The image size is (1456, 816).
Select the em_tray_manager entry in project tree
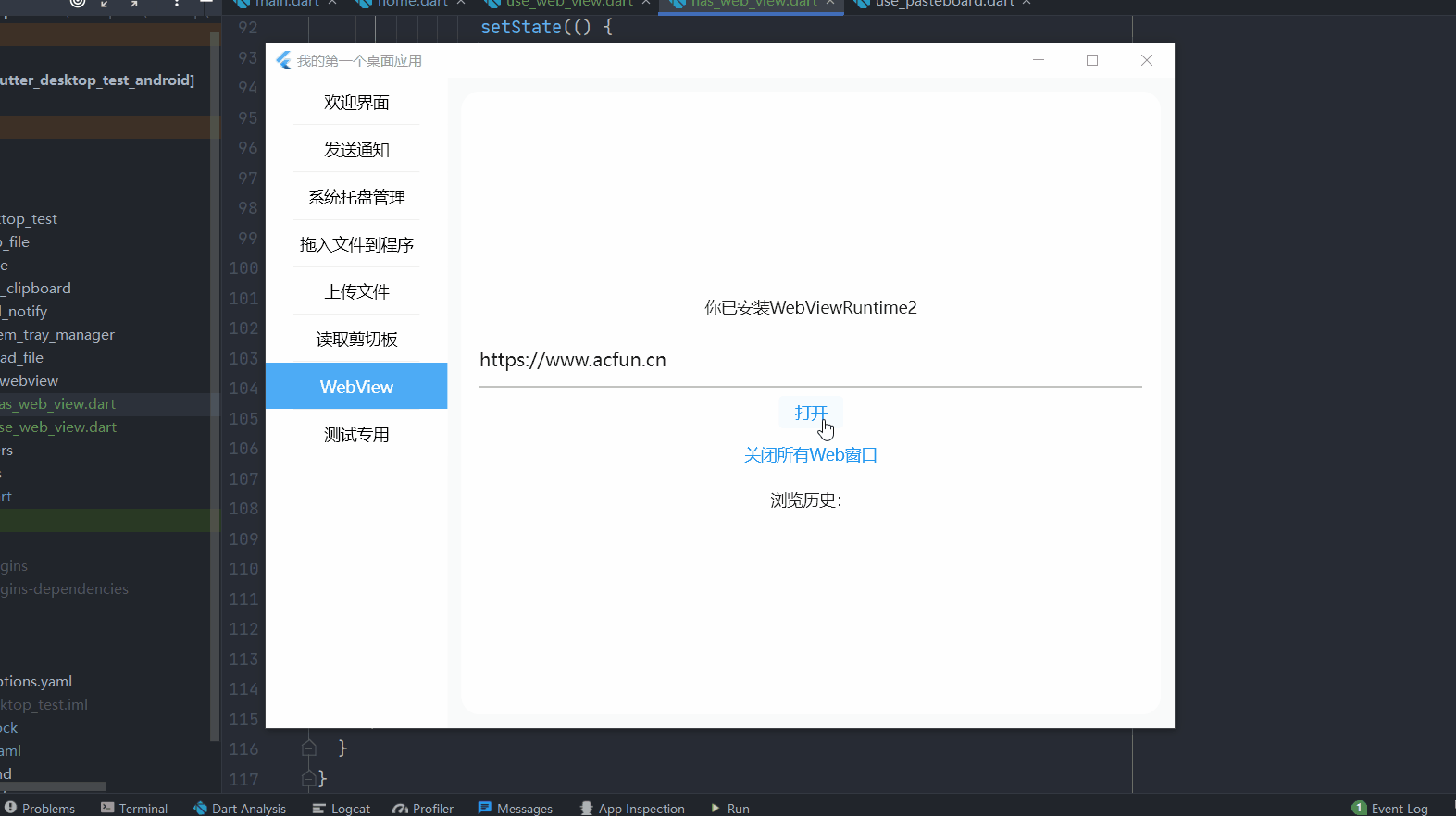[x=57, y=335]
